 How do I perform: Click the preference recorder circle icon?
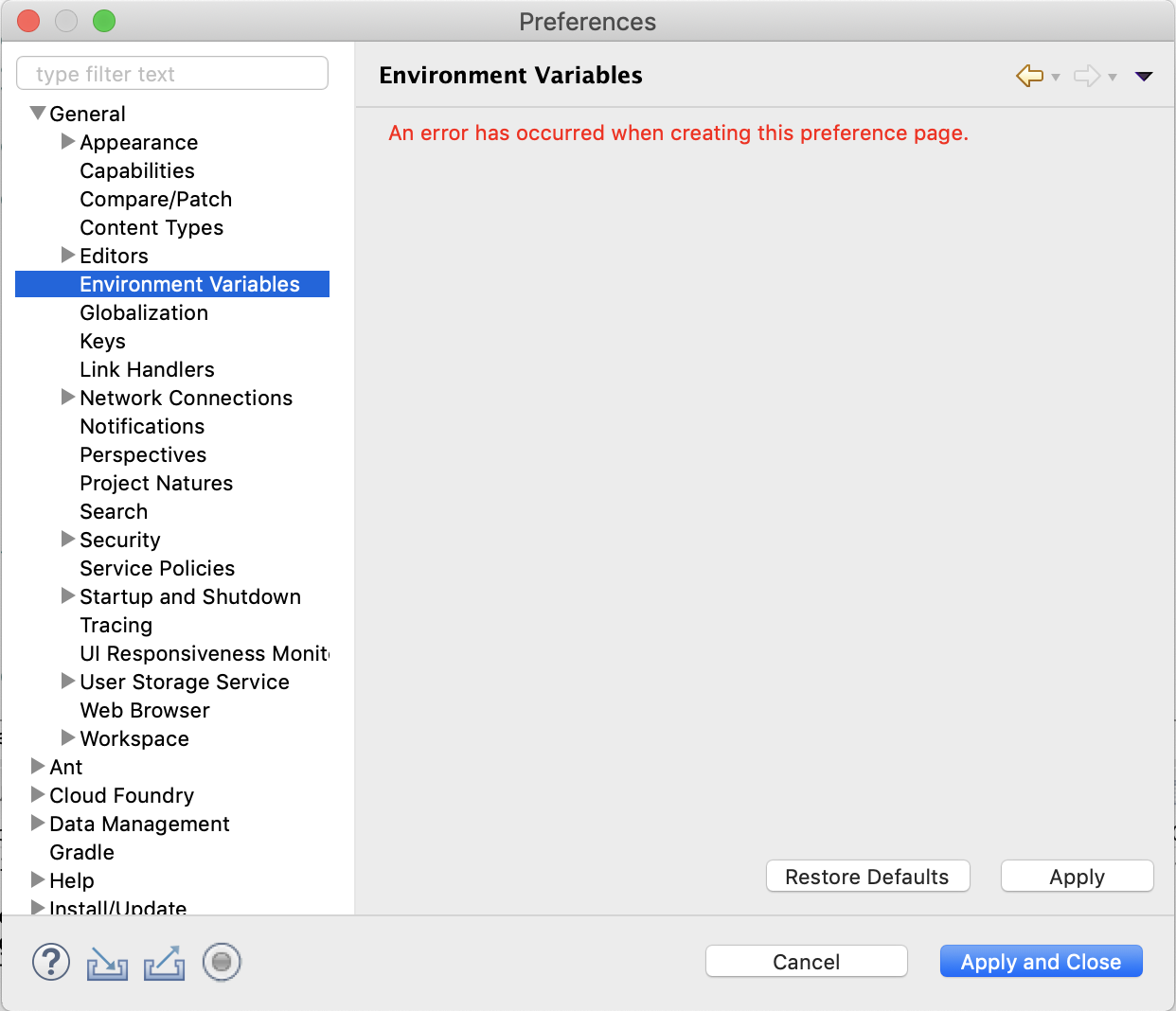(221, 961)
